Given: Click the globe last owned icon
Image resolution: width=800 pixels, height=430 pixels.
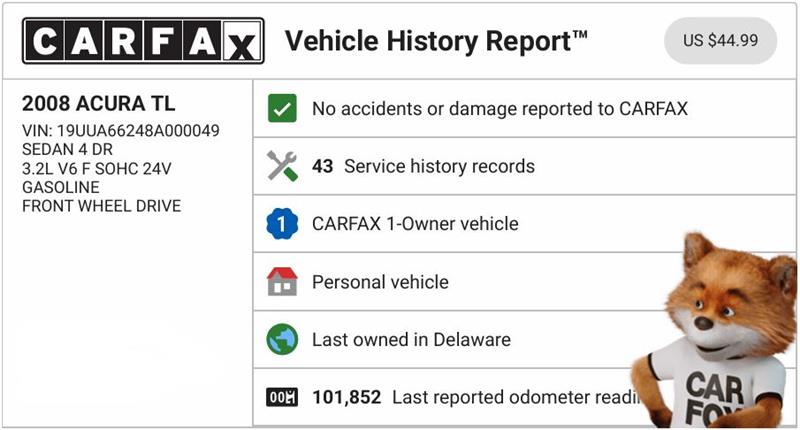Looking at the screenshot, I should (x=283, y=339).
